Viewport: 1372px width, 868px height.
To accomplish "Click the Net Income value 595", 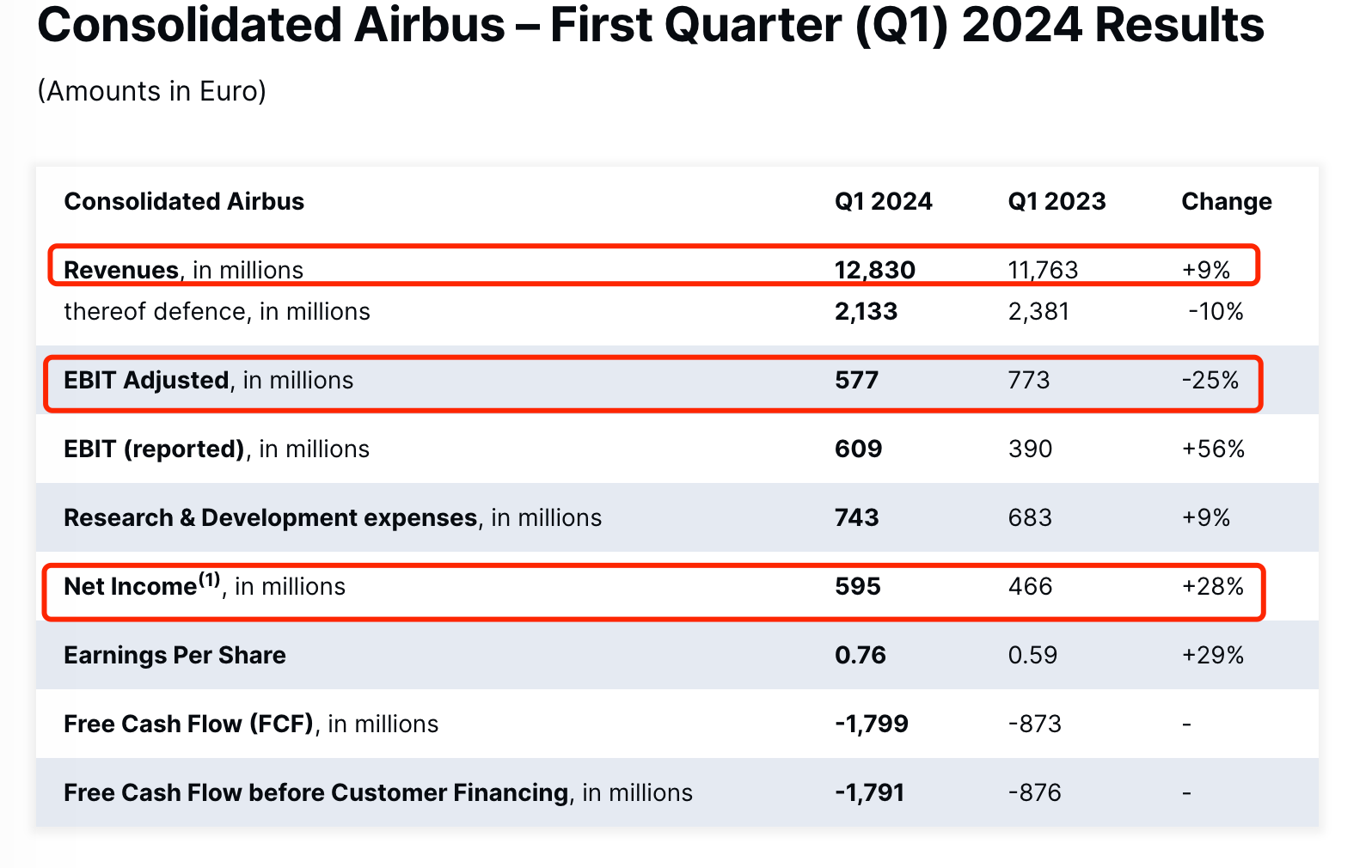I will click(x=857, y=586).
